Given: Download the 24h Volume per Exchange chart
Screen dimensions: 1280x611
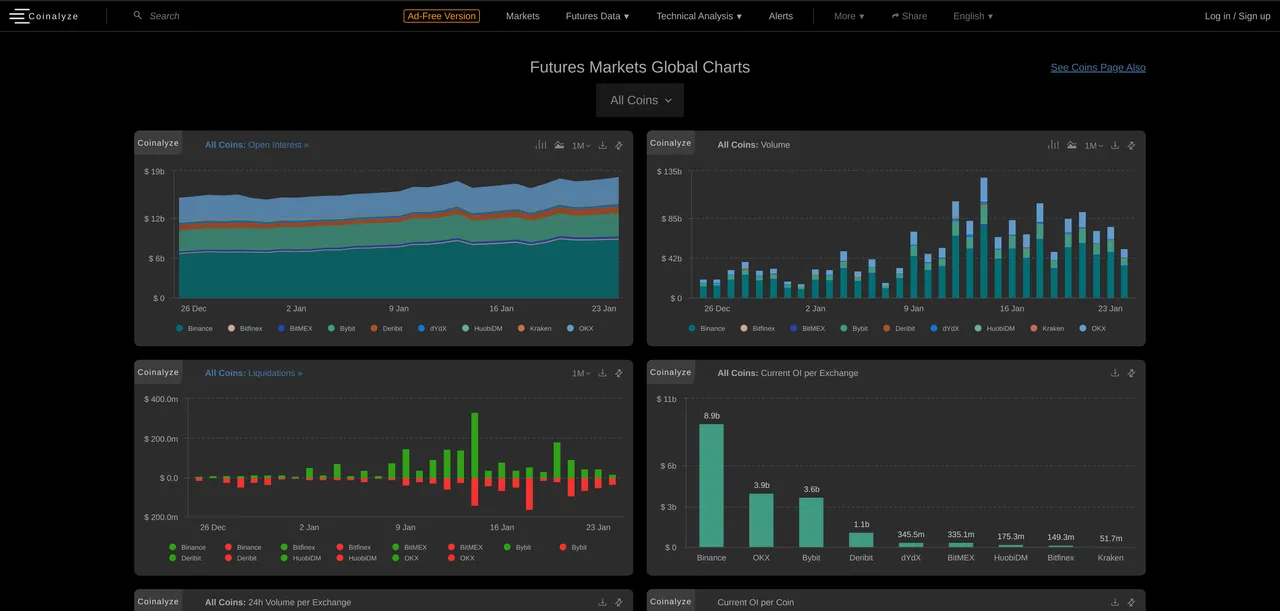Looking at the screenshot, I should [602, 602].
